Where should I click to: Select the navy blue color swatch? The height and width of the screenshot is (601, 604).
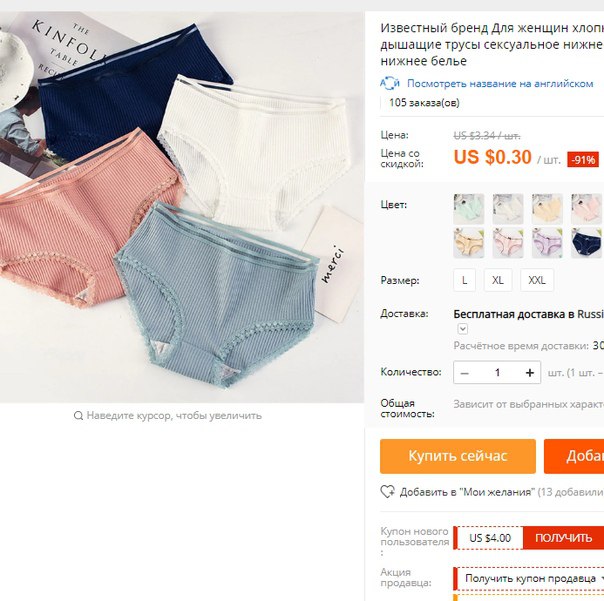587,243
